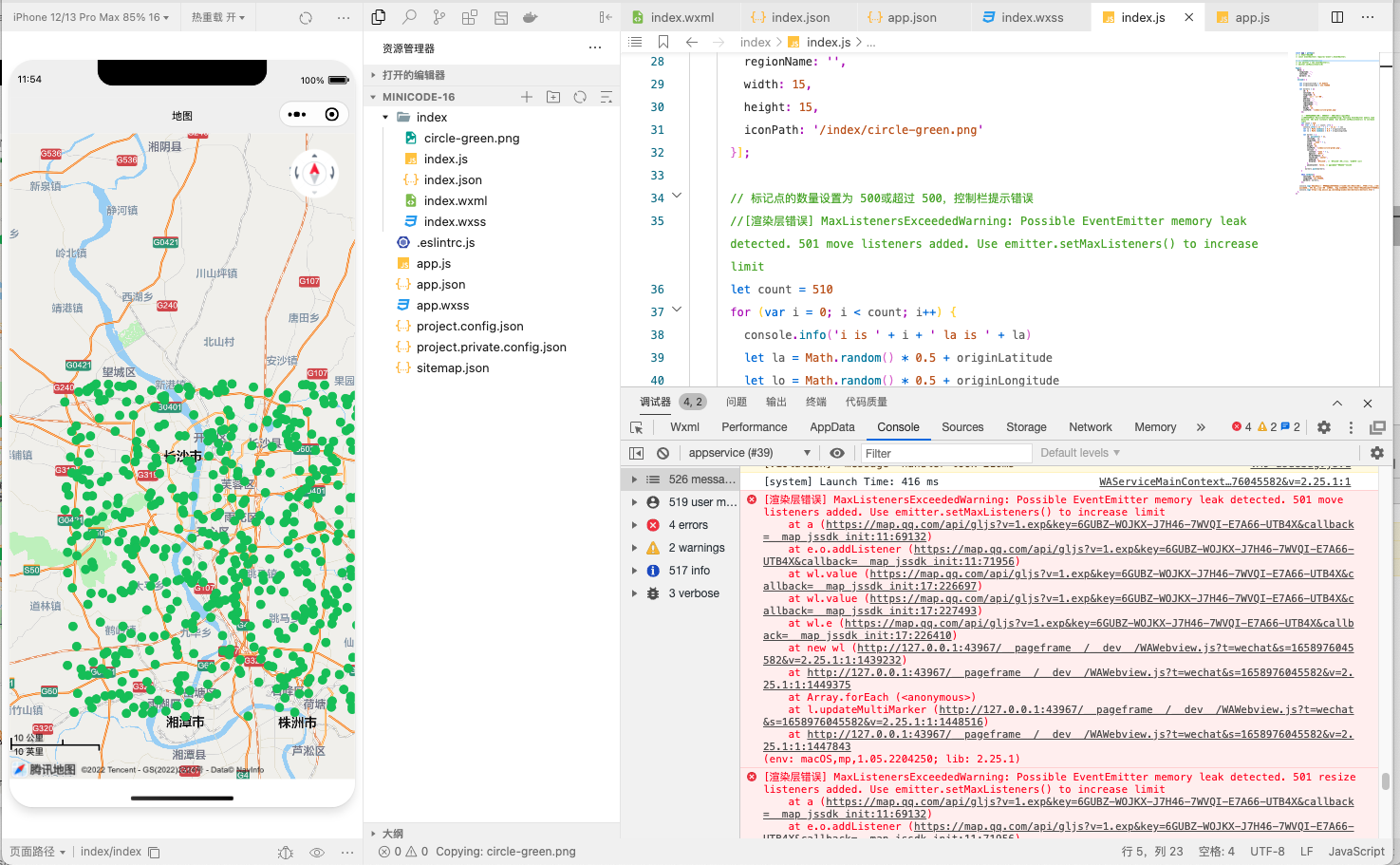1400x865 pixels.
Task: Click the simulator refresh icon
Action: click(x=306, y=18)
